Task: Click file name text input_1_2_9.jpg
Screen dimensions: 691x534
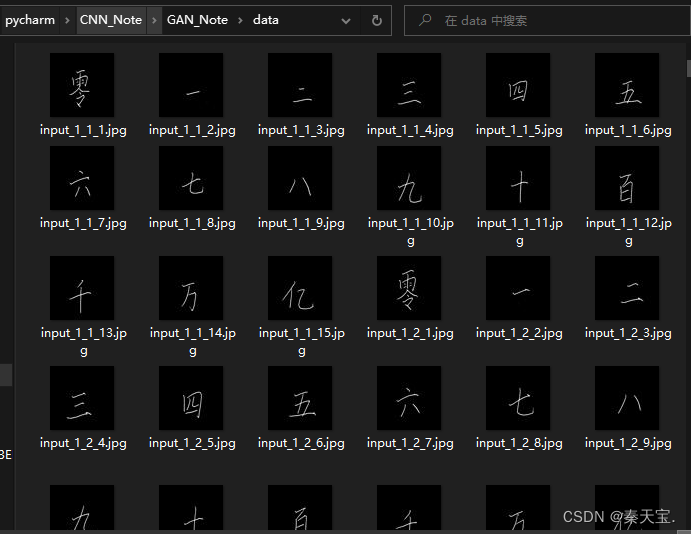Action: (x=628, y=443)
